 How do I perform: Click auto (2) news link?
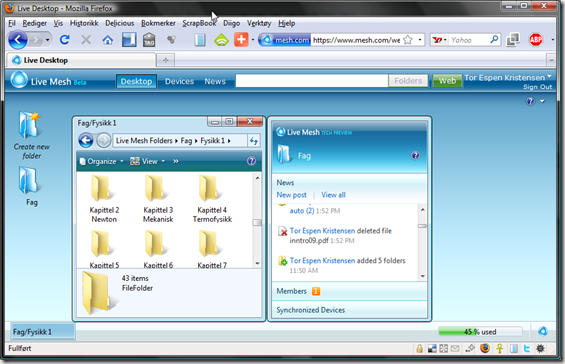click(302, 211)
